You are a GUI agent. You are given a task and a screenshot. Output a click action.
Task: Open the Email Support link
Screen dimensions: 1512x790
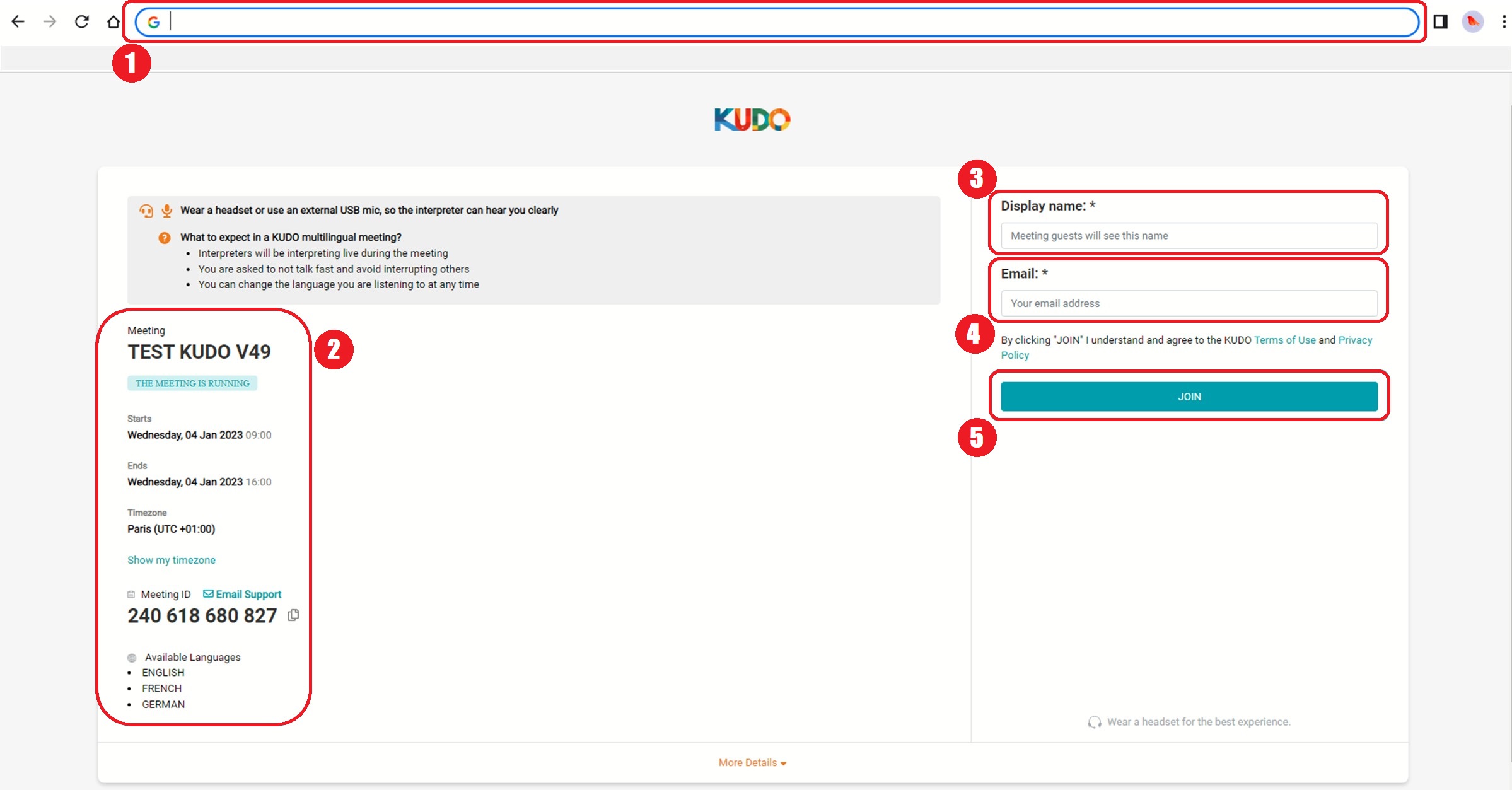point(242,594)
